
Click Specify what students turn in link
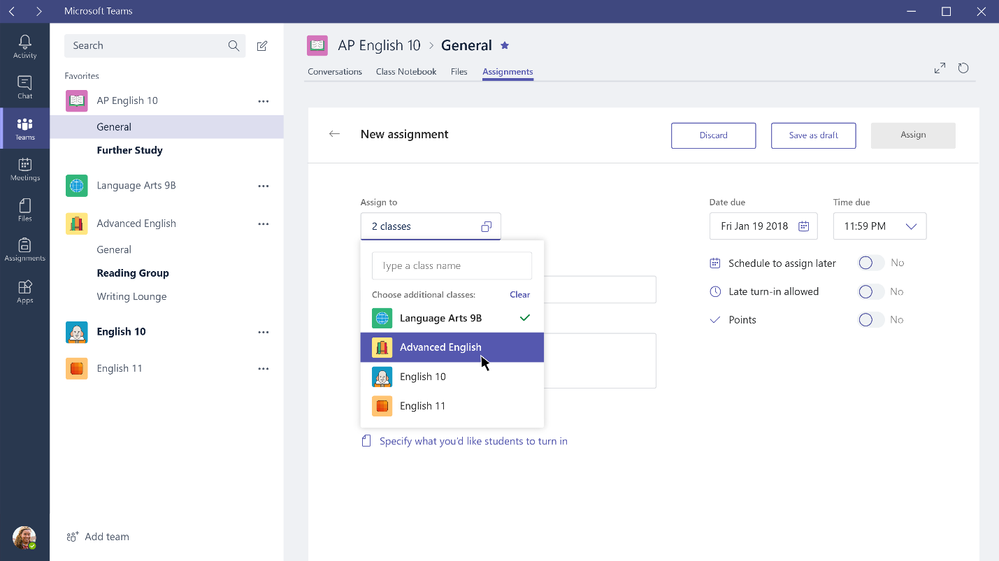click(473, 441)
